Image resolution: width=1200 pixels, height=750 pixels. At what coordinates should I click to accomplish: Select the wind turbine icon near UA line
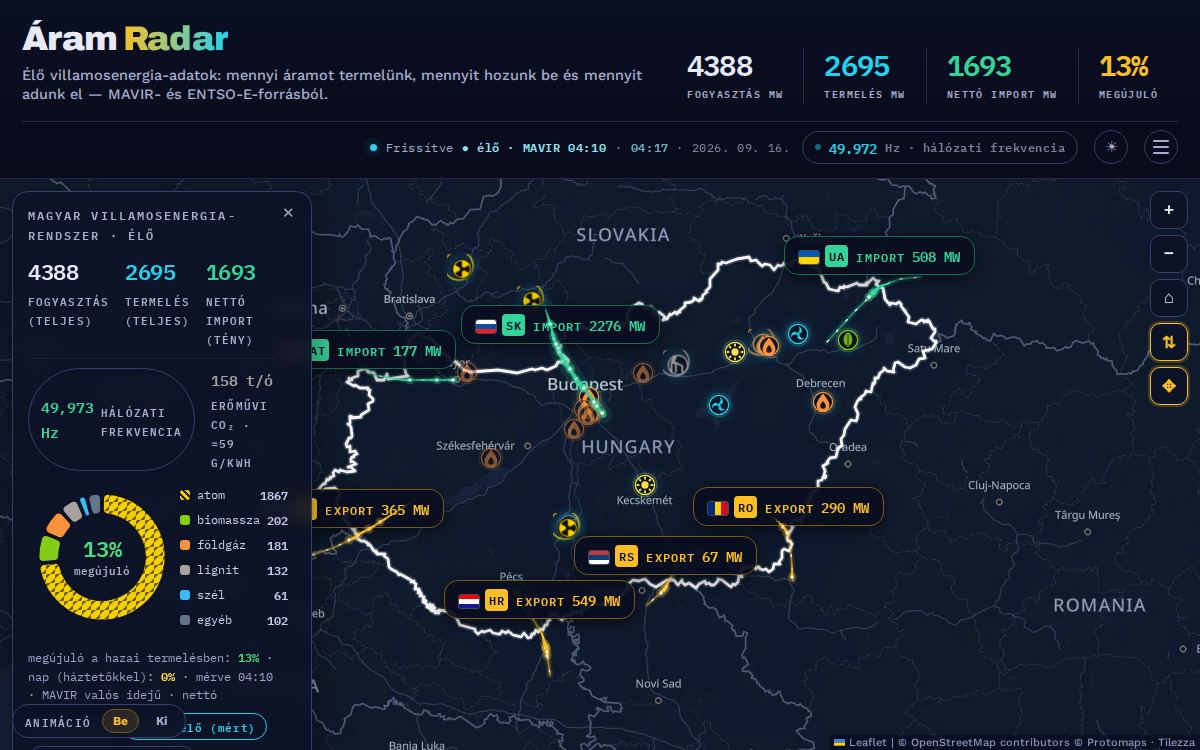point(798,334)
